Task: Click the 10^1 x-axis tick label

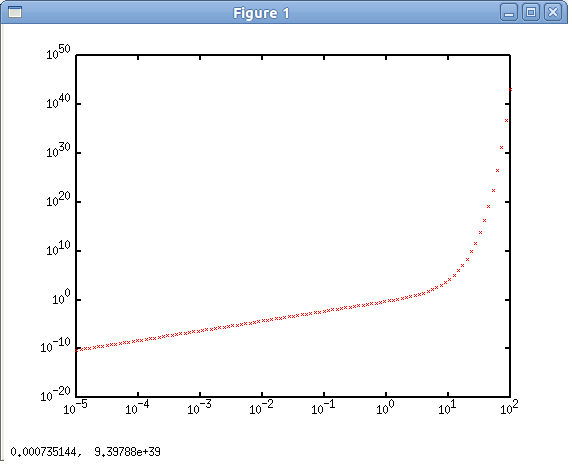Action: coord(447,407)
